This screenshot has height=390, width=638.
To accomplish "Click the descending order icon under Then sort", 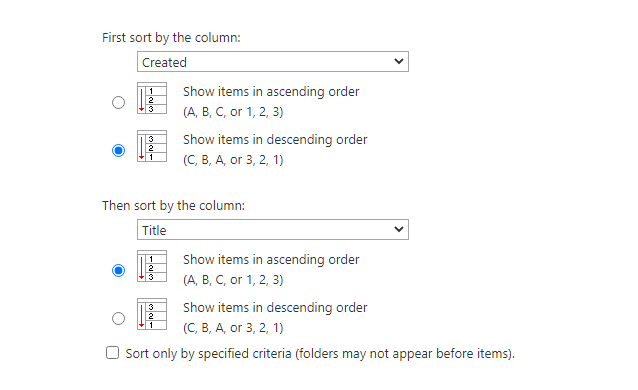I will [152, 314].
